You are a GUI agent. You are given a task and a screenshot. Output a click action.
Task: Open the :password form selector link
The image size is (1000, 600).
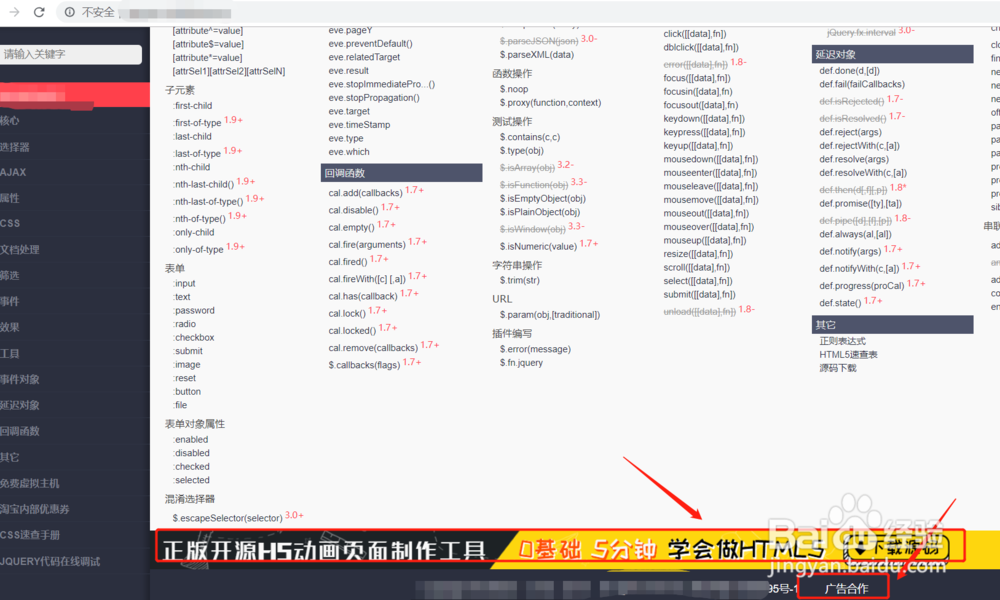(x=194, y=311)
